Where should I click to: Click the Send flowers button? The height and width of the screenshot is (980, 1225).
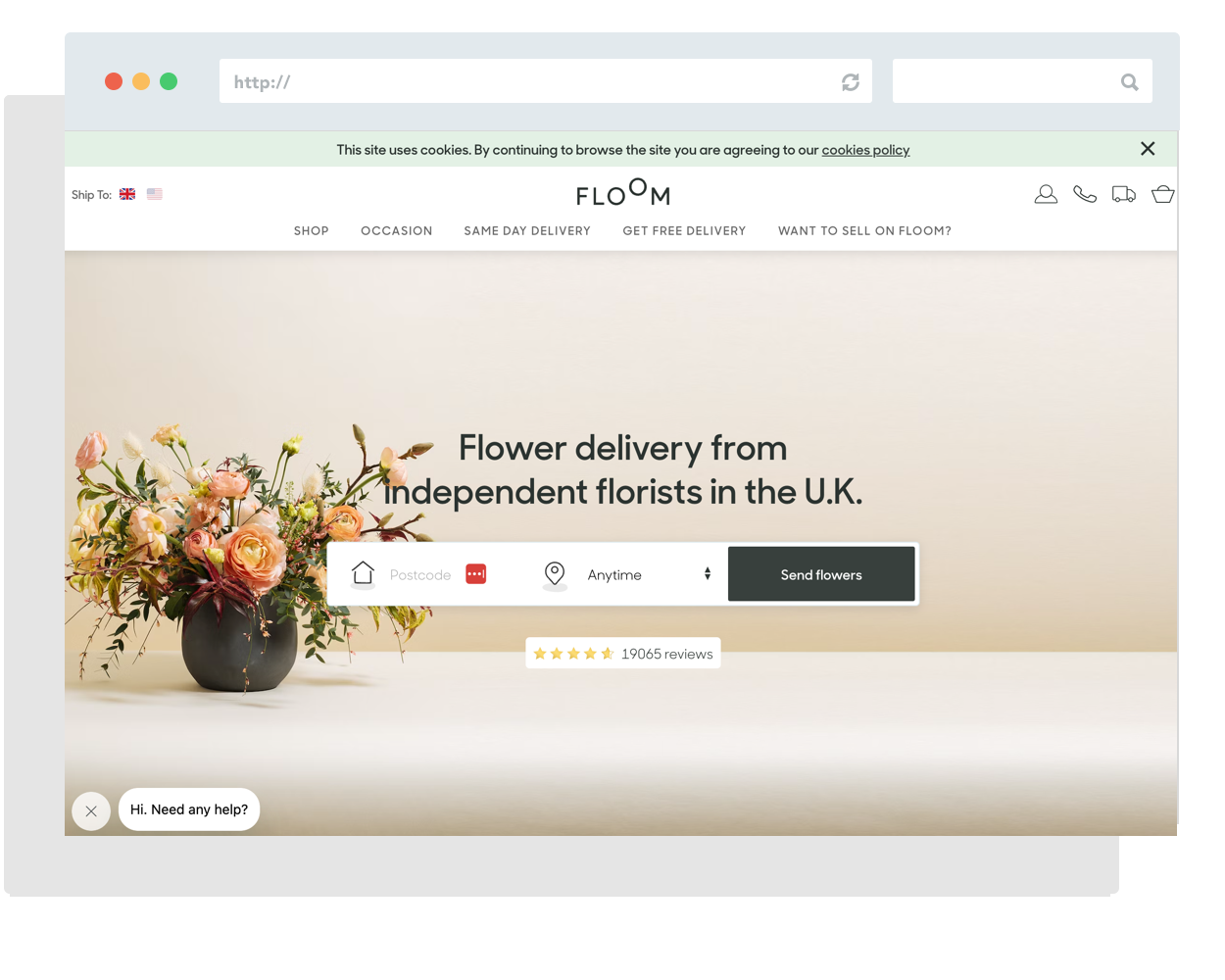[821, 574]
